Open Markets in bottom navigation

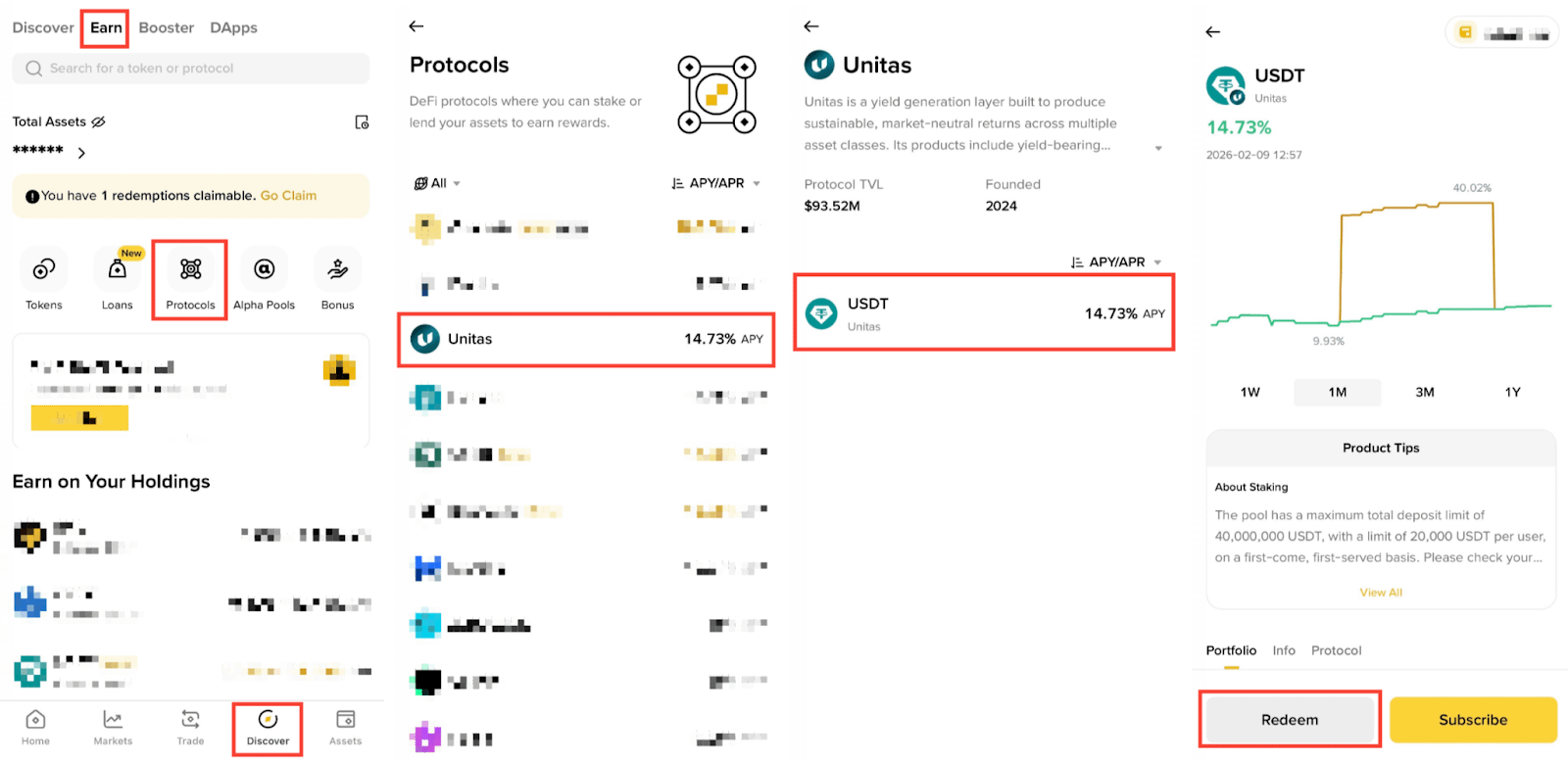click(113, 728)
